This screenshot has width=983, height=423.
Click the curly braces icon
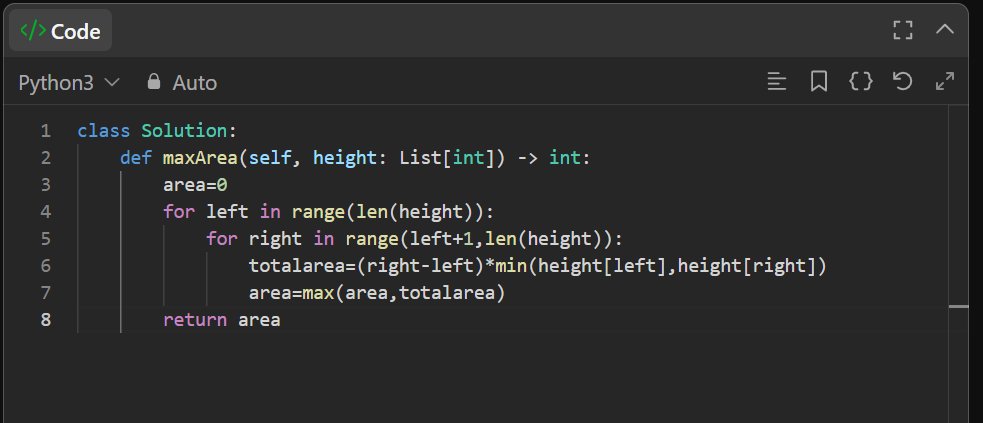[x=861, y=81]
